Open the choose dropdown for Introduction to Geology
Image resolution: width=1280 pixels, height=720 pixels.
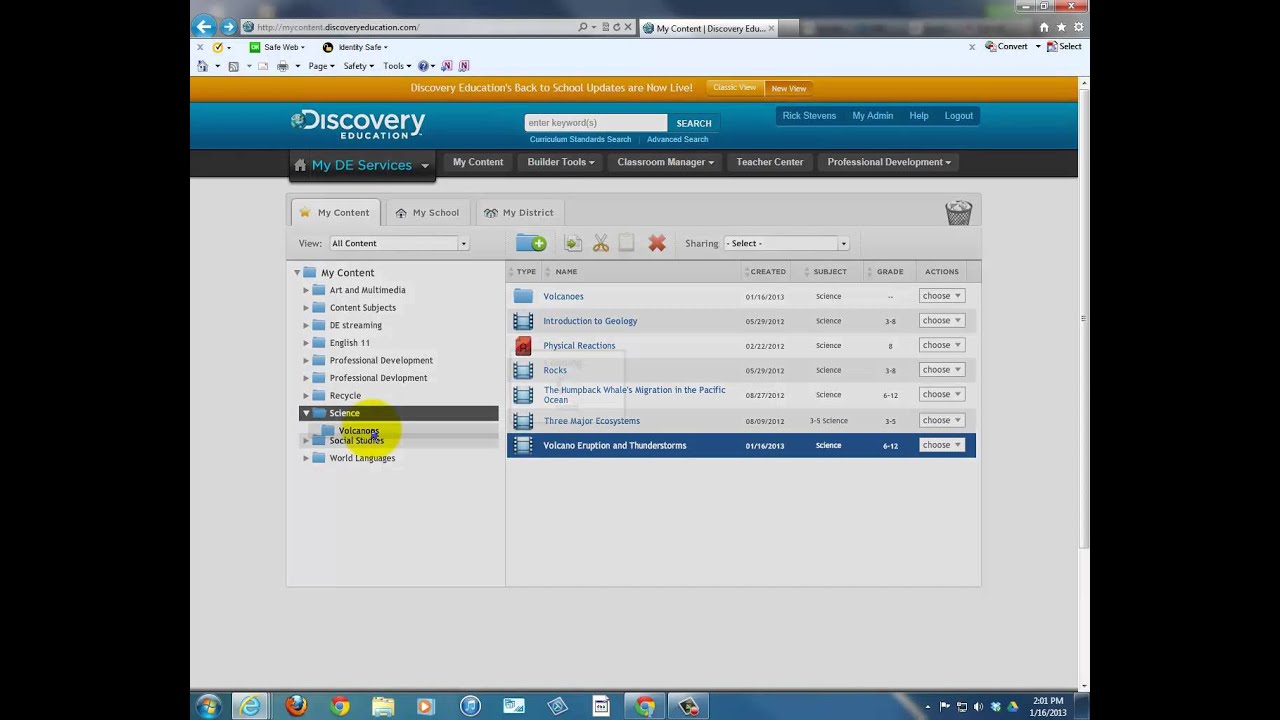(941, 321)
